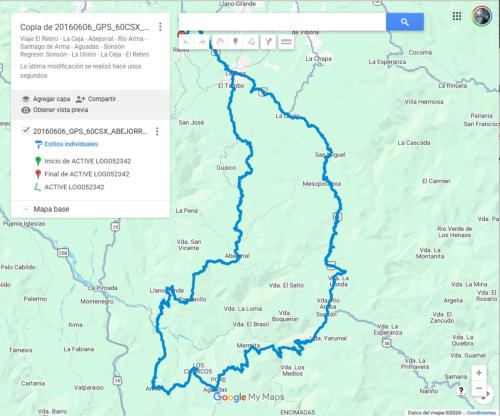Pick the add directions tool
Screen dimensions: 500x416
click(268, 42)
